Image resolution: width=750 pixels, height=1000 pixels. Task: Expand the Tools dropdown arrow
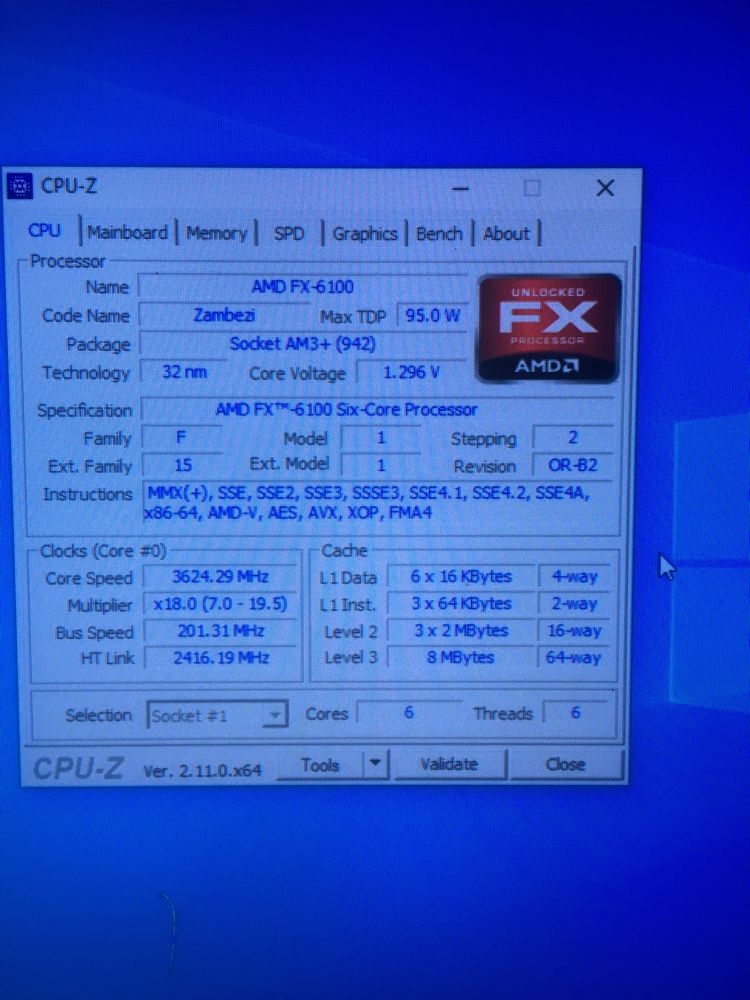(x=376, y=764)
